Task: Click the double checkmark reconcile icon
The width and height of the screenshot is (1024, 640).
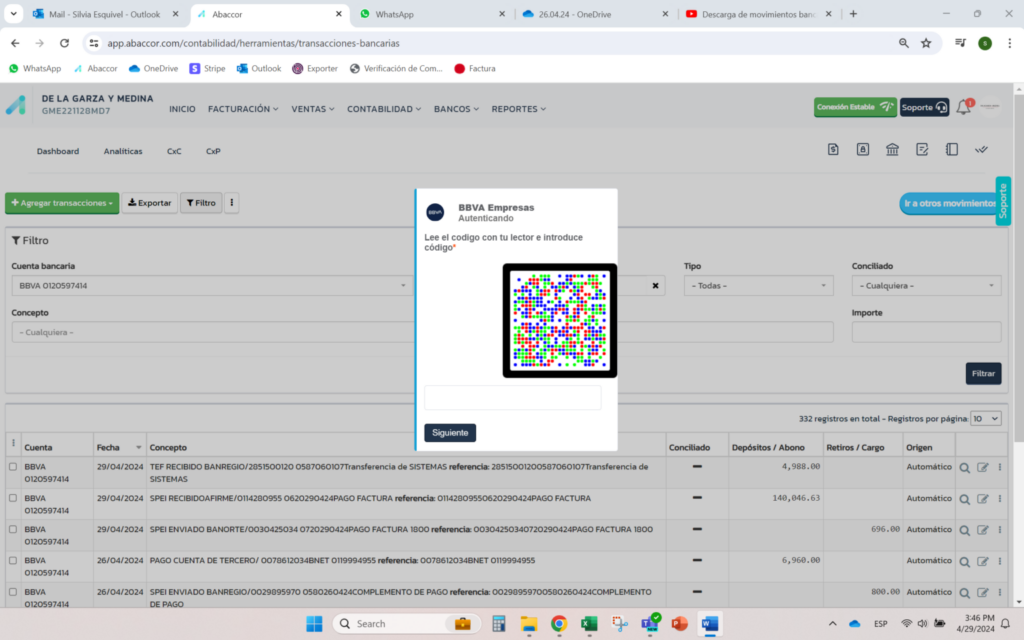Action: coord(981,150)
